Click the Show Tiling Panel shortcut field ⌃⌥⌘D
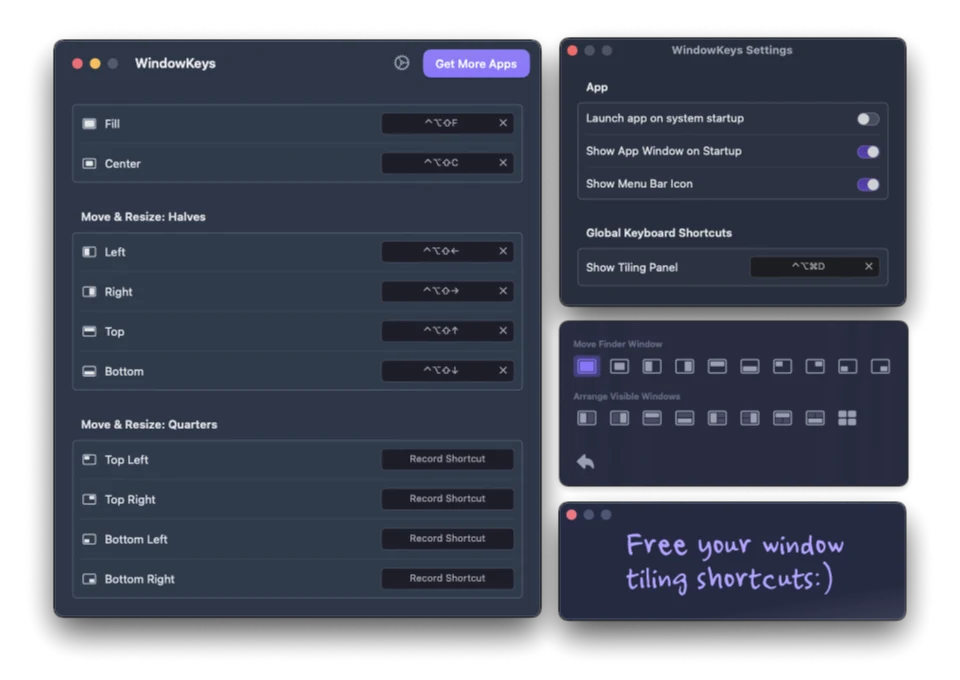Image resolution: width=960 pixels, height=680 pixels. (814, 266)
